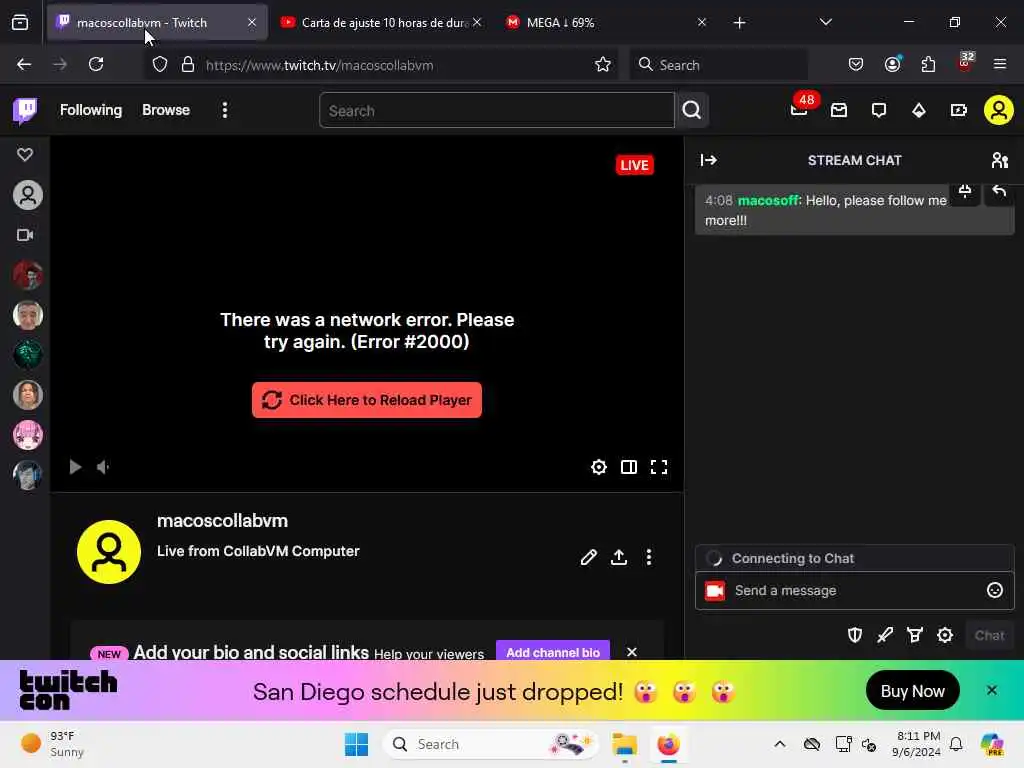Open the video player settings gear
Screen dimensions: 1024x768
pyautogui.click(x=599, y=467)
